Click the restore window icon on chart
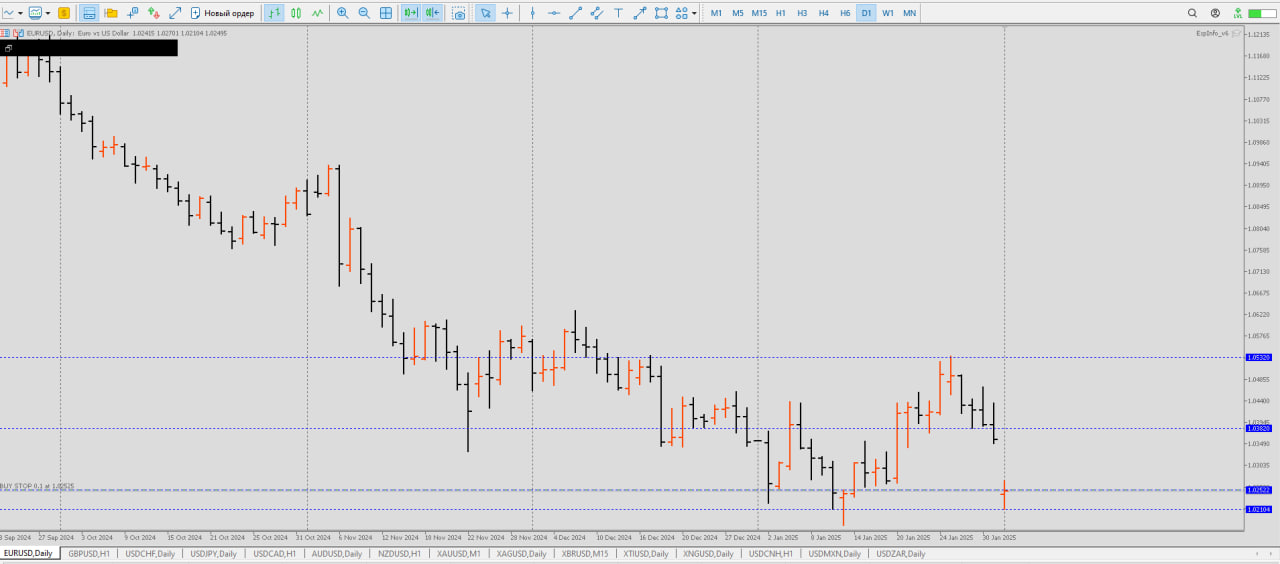Image resolution: width=1280 pixels, height=564 pixels. coord(8,48)
